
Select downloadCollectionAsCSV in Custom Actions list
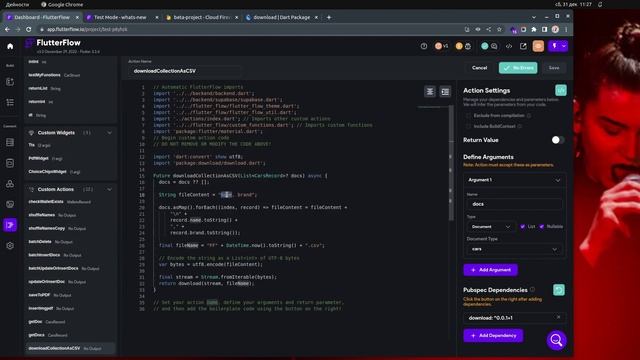point(70,349)
